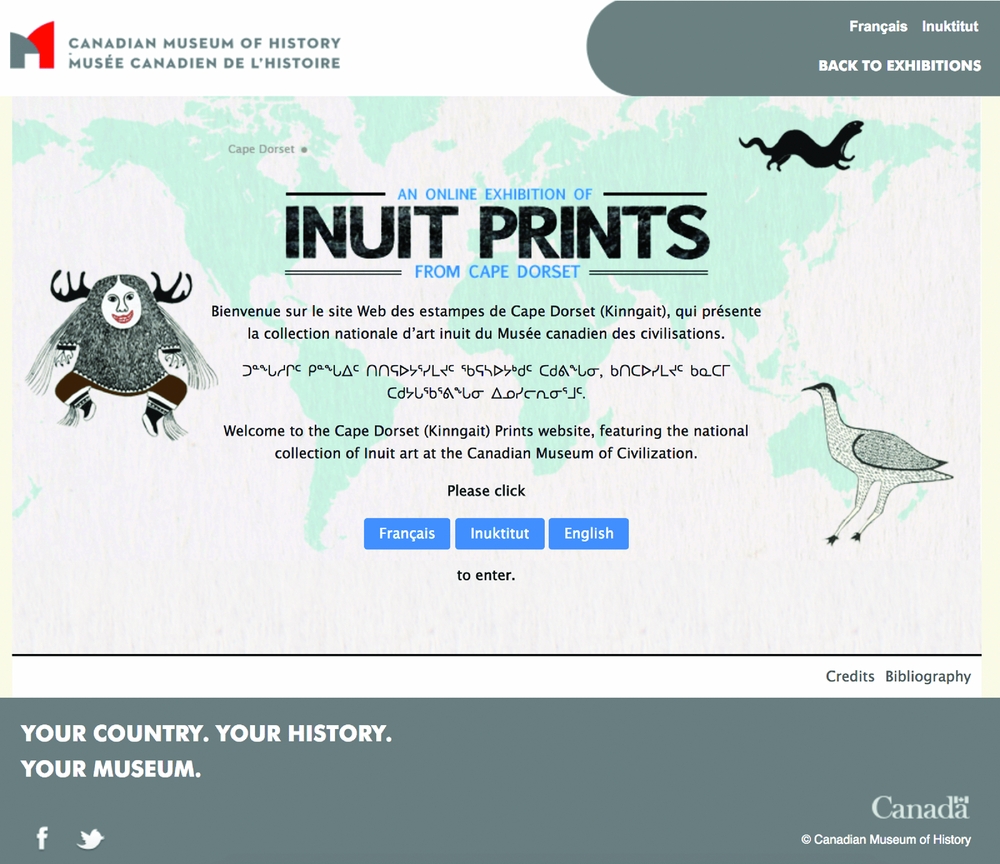
Task: Click the Cape Dorset map marker dot
Action: [x=304, y=150]
